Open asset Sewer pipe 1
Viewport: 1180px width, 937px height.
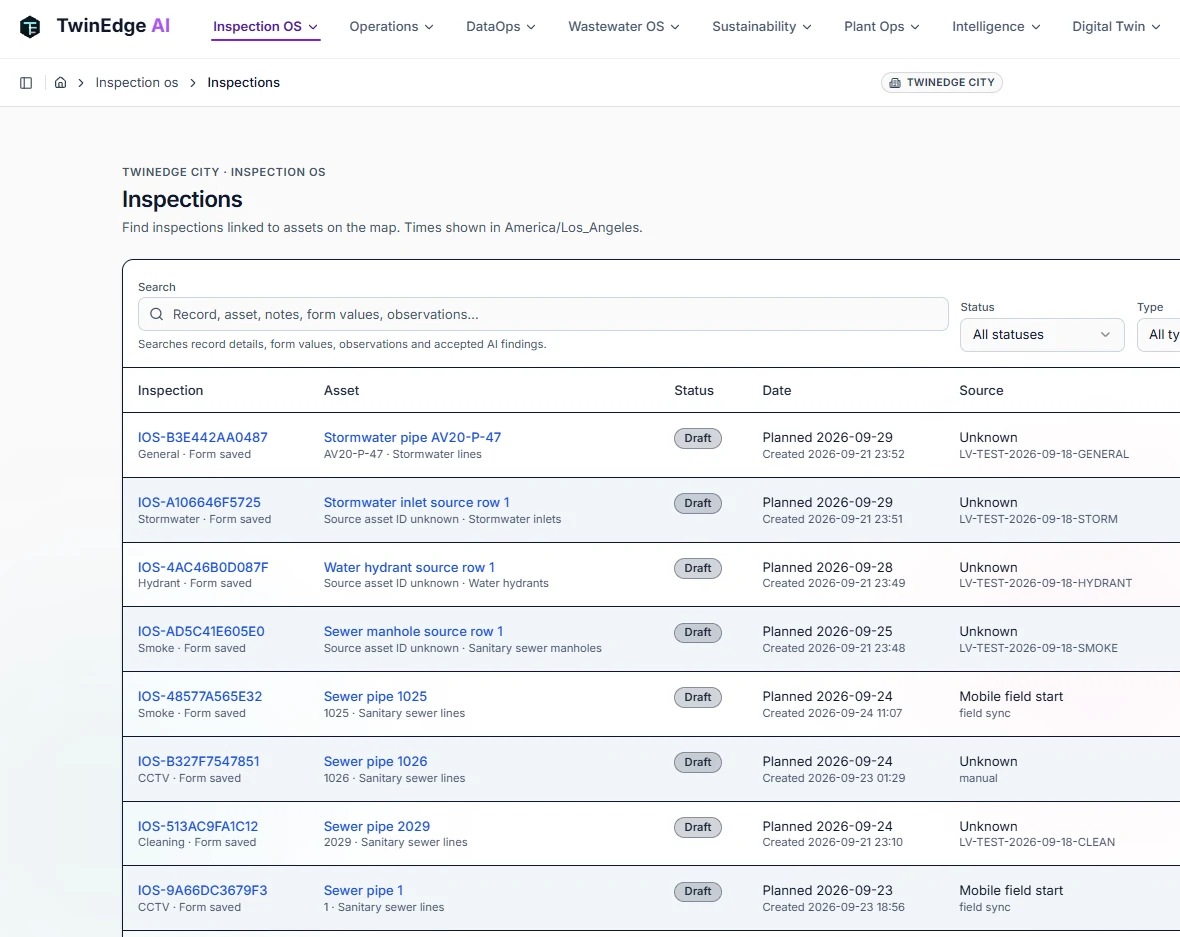tap(363, 890)
